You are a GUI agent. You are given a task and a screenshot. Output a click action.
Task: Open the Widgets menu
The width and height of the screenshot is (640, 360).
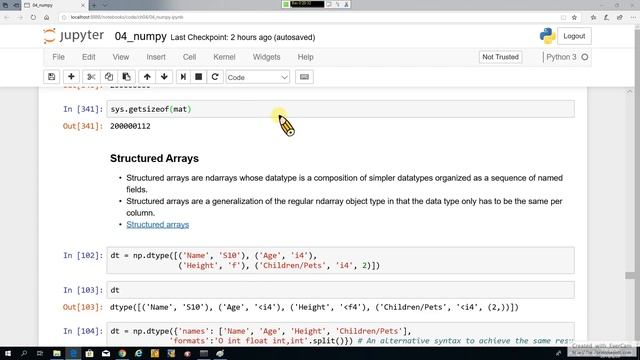tap(267, 57)
